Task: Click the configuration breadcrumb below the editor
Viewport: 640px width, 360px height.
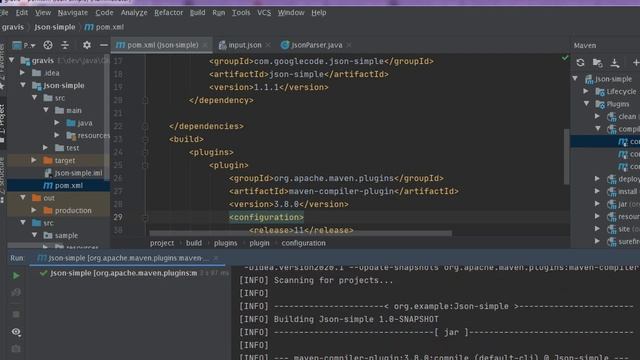Action: [x=303, y=243]
